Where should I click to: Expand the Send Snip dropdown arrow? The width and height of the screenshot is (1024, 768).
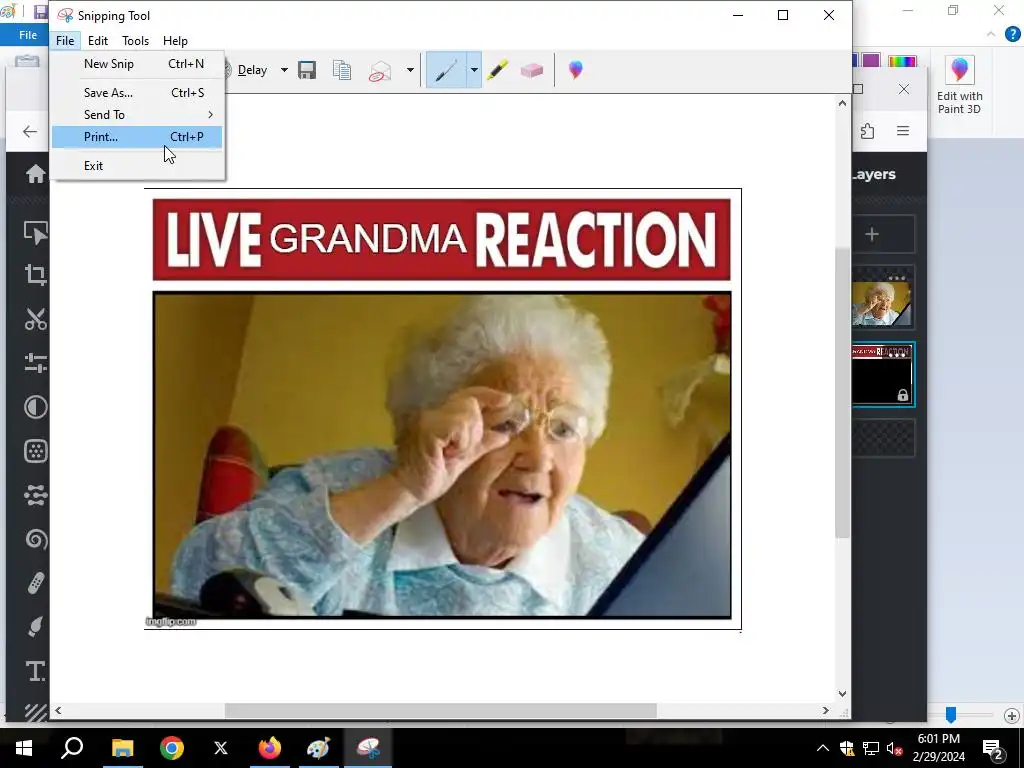(x=409, y=70)
